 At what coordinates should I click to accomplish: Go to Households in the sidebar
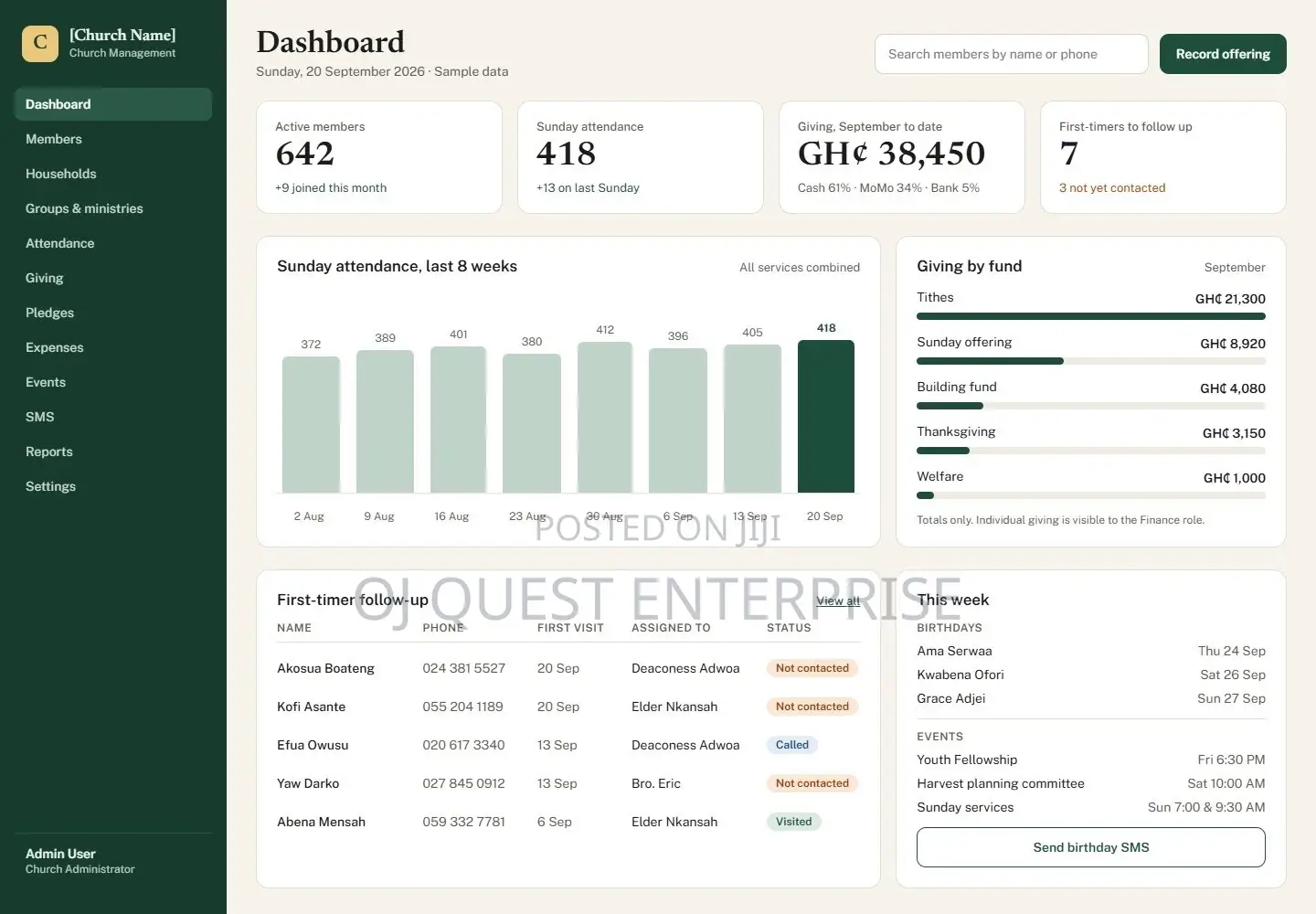click(113, 174)
